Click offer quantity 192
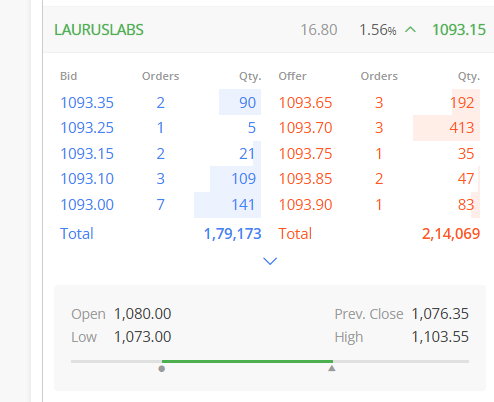The image size is (494, 402). [x=462, y=103]
